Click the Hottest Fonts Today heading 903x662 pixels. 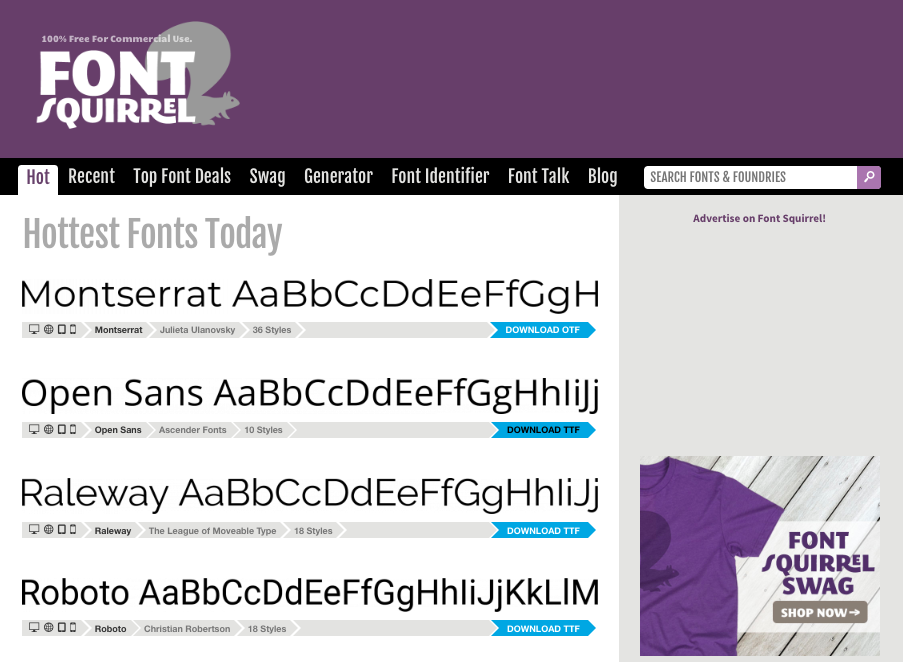point(153,235)
